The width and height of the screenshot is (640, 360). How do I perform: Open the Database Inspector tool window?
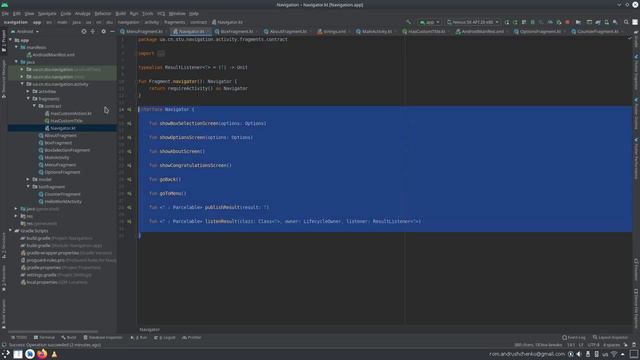(x=103, y=338)
